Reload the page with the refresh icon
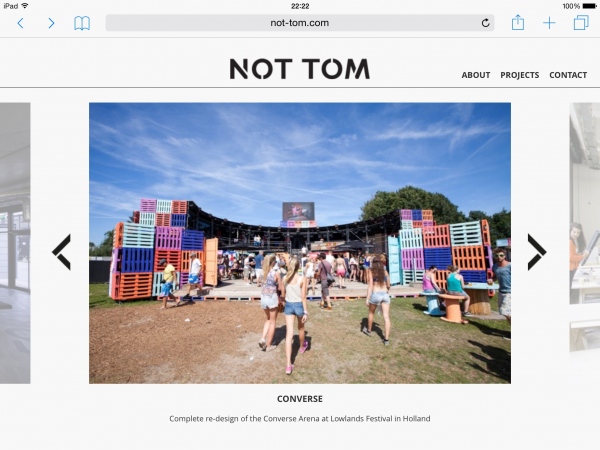 click(485, 23)
